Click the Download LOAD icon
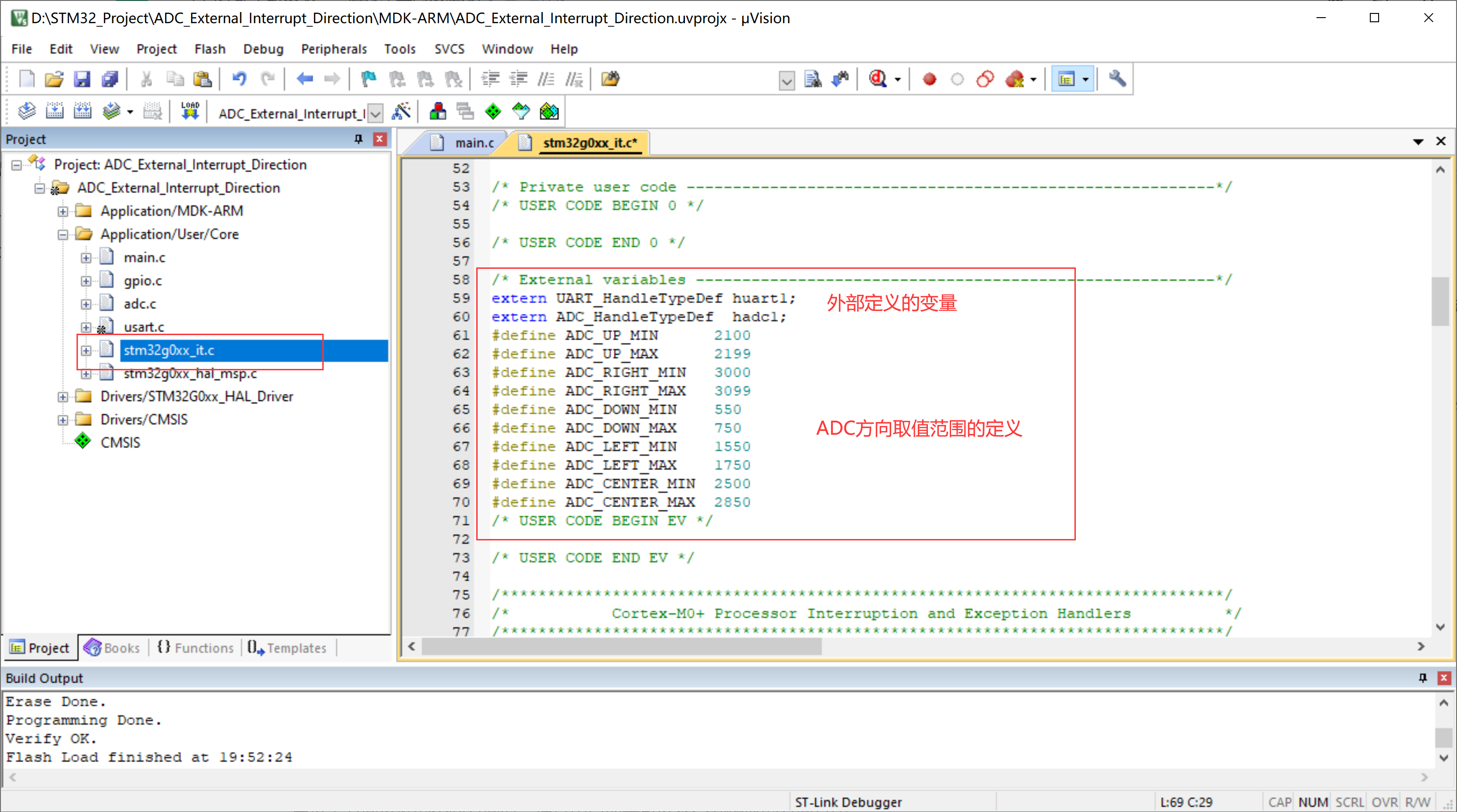This screenshot has height=812, width=1457. [190, 111]
